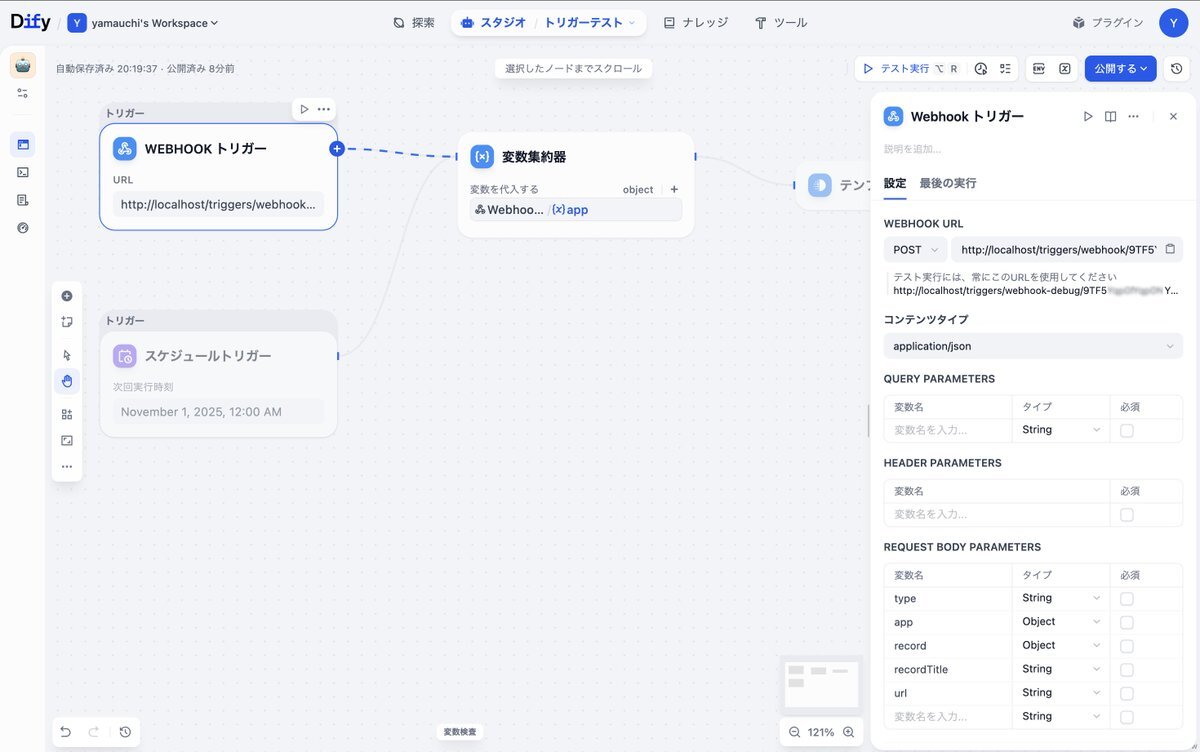
Task: Switch to 最後の実行 tab
Action: pyautogui.click(x=948, y=183)
